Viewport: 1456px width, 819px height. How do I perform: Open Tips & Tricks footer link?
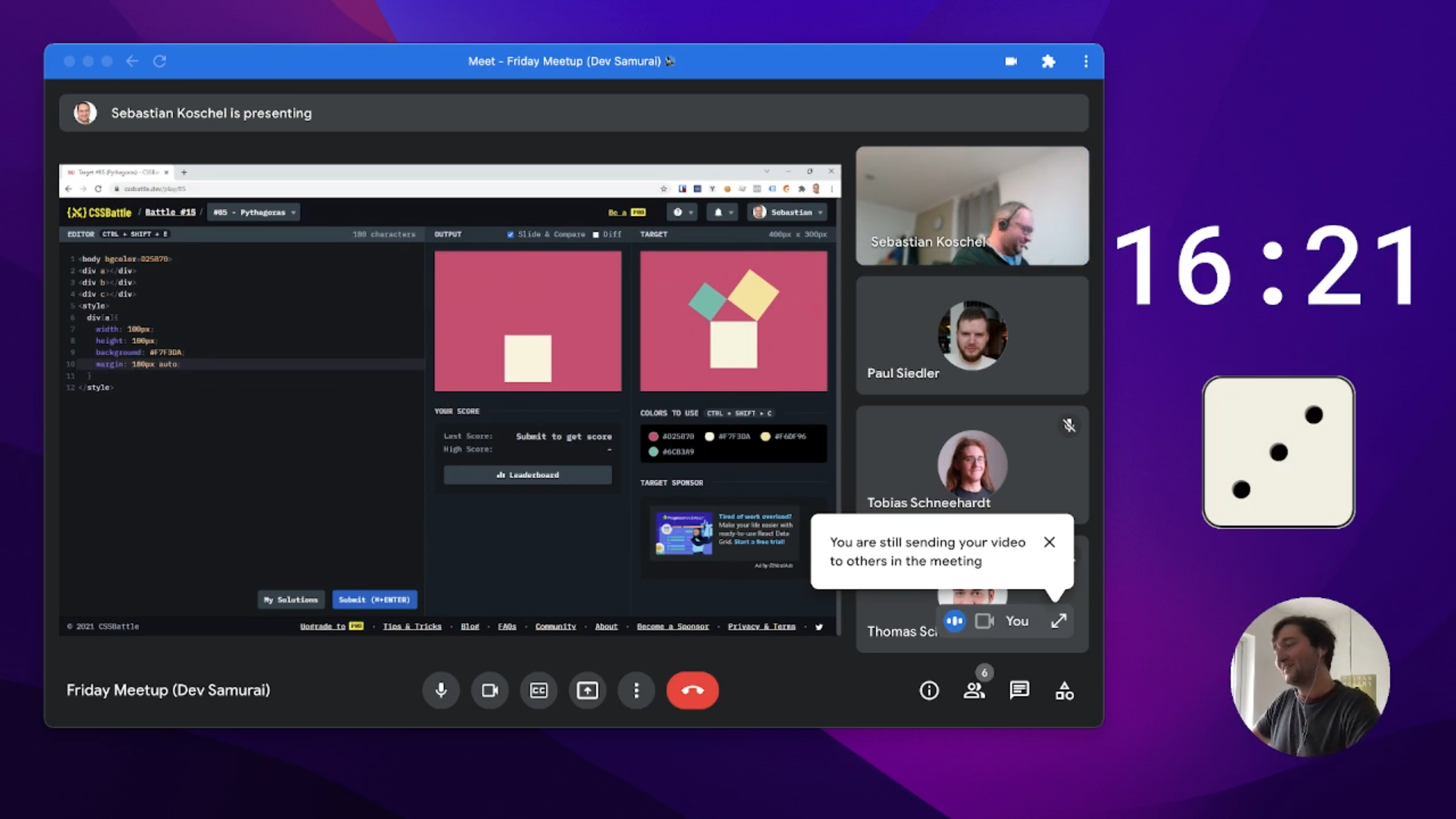pyautogui.click(x=412, y=626)
